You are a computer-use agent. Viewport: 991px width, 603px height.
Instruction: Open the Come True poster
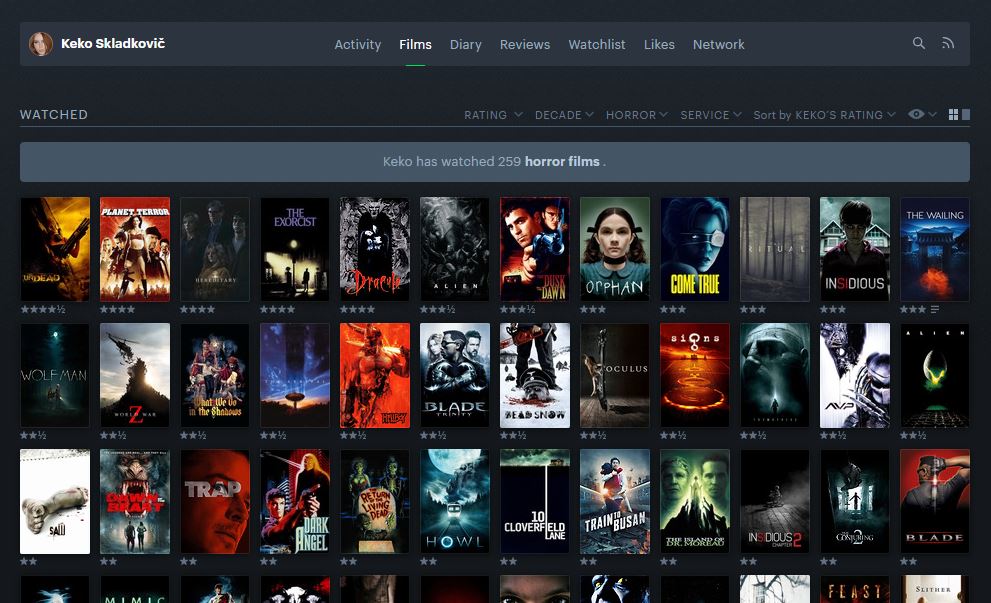695,249
